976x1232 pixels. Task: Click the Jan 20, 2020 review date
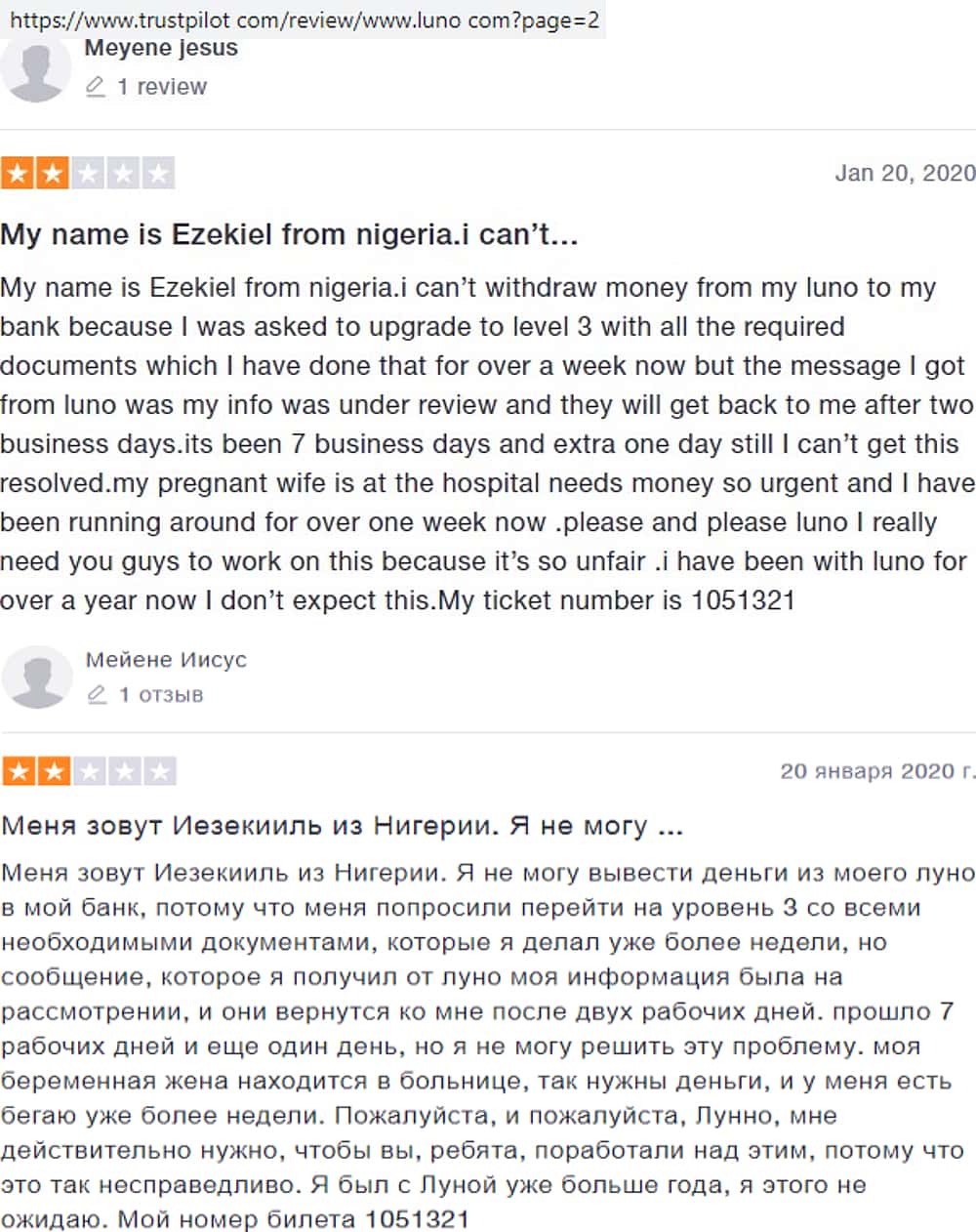[905, 174]
